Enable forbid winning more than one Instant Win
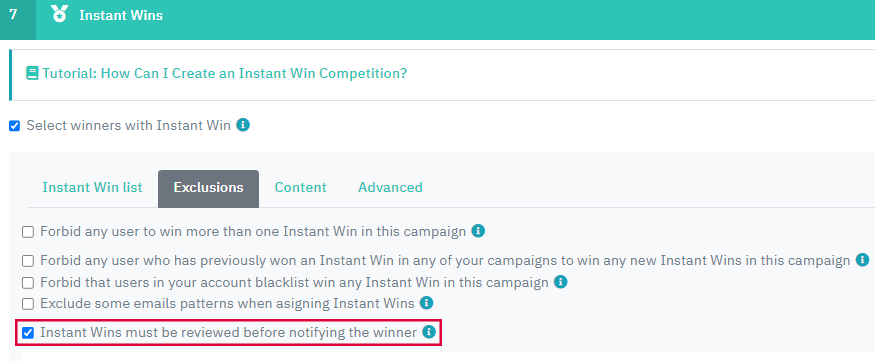This screenshot has width=875, height=361. [x=28, y=232]
